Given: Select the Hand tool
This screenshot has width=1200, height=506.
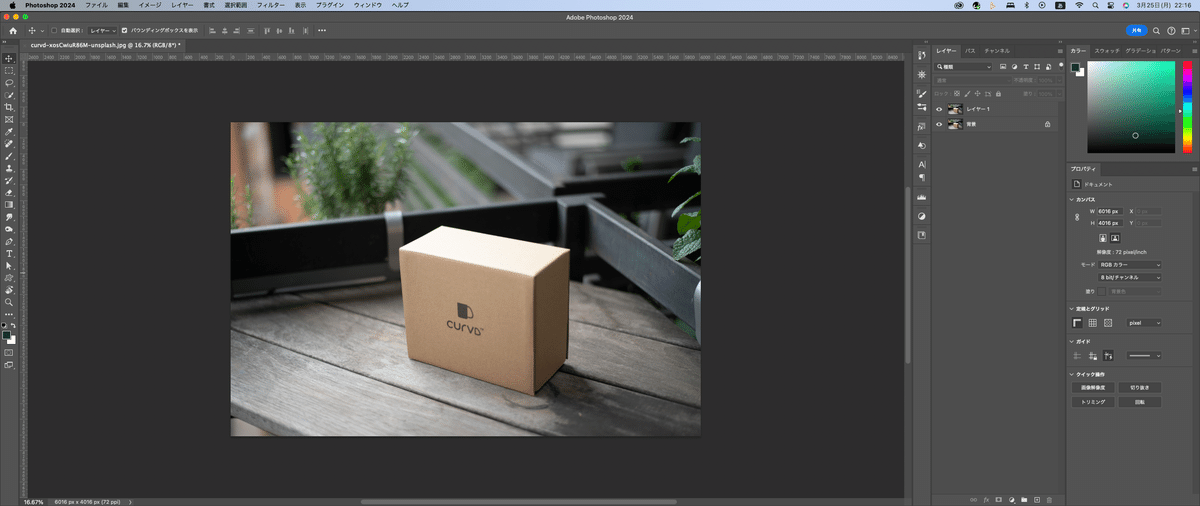Looking at the screenshot, I should point(9,289).
